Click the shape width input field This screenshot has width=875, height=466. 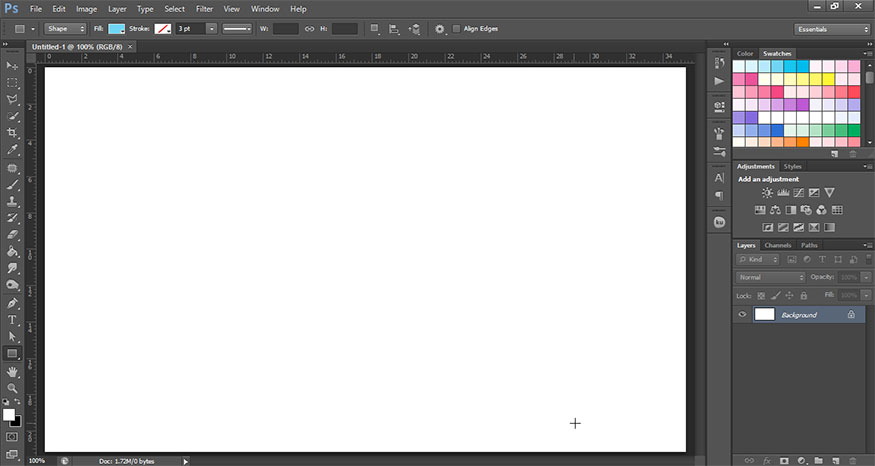(285, 29)
